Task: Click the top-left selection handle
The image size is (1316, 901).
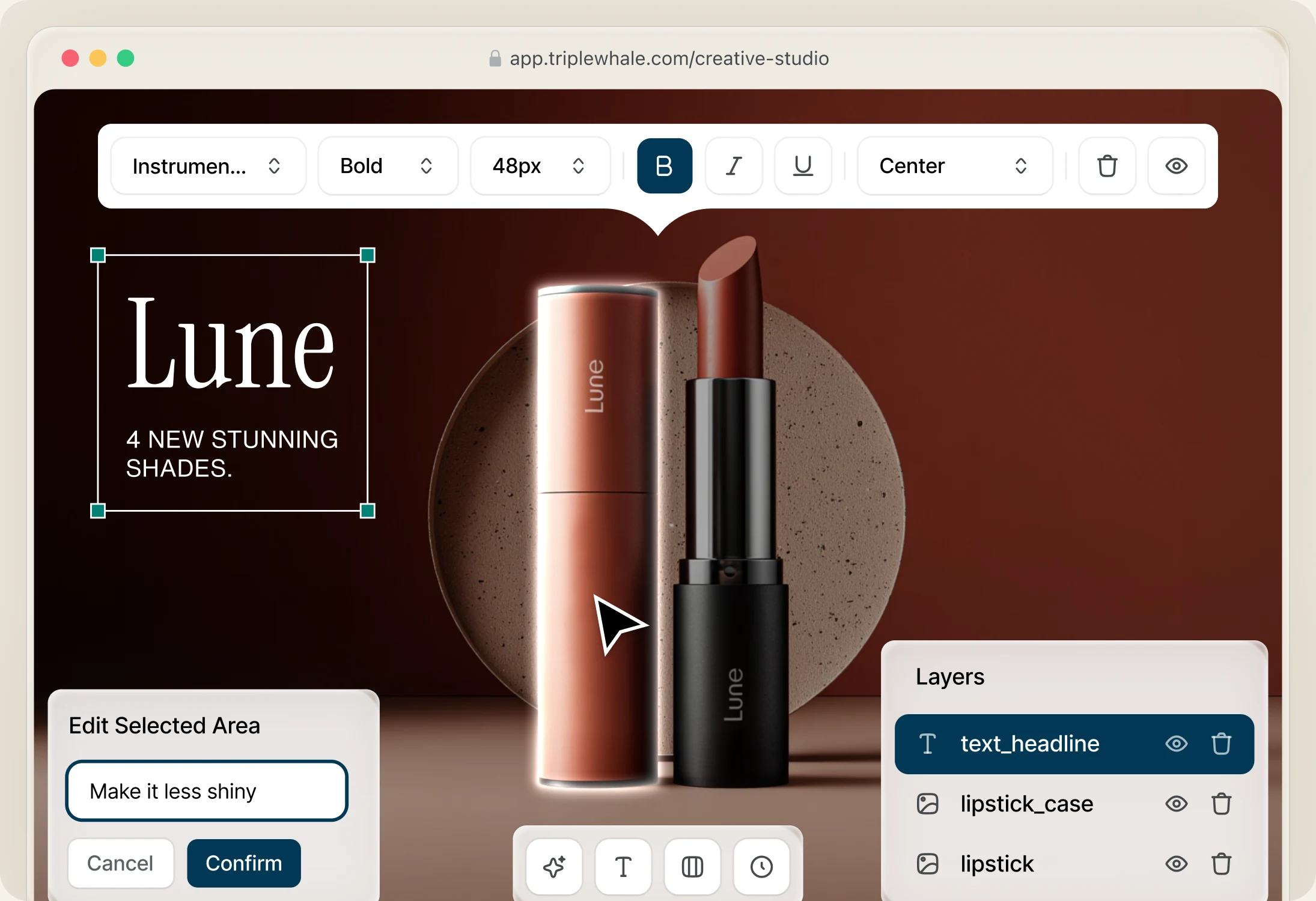Action: point(98,255)
